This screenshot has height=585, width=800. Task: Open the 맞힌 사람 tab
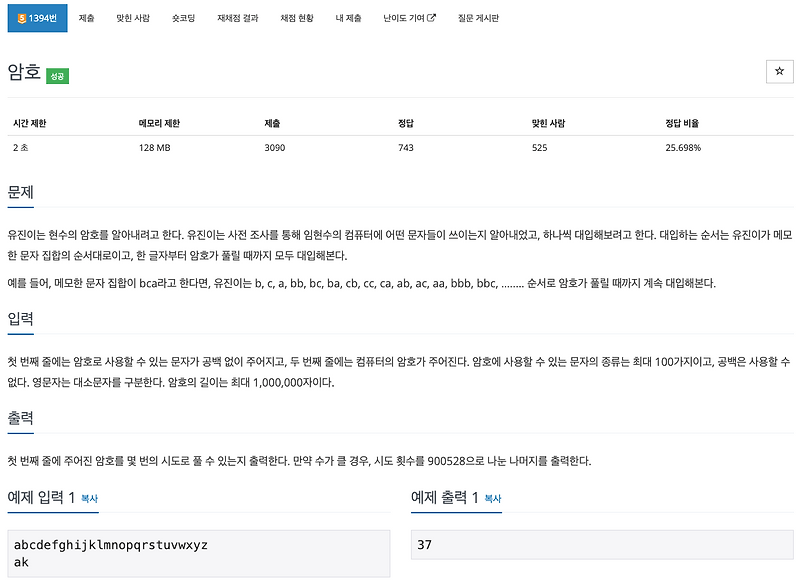(131, 18)
